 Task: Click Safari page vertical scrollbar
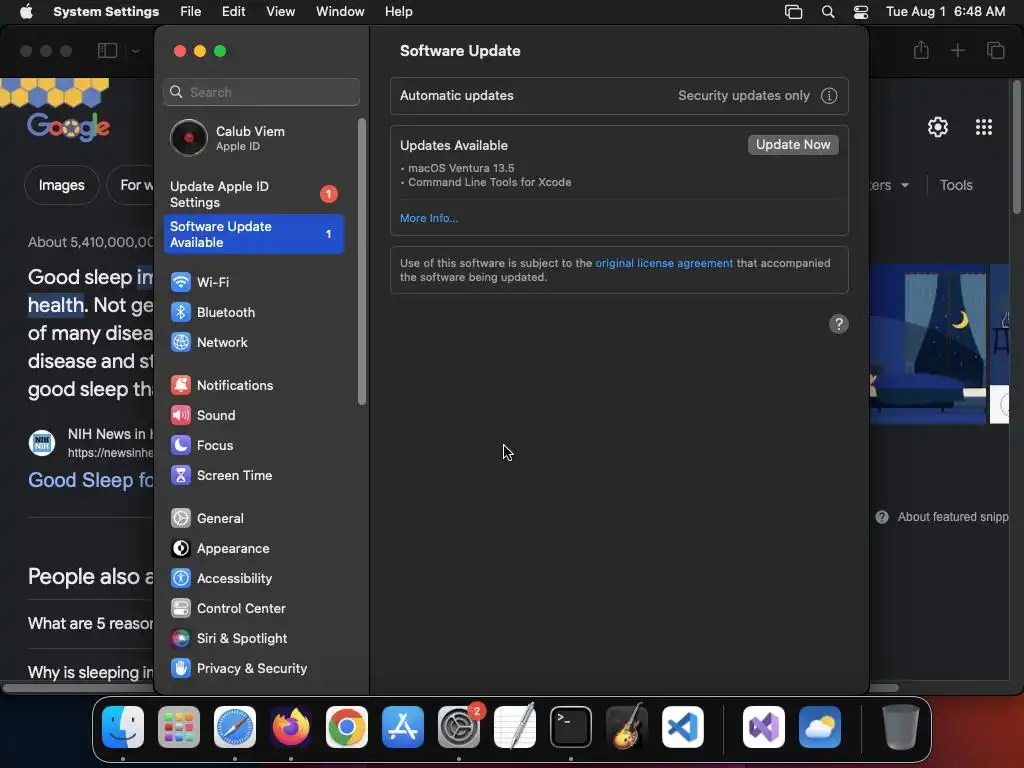point(1017,146)
